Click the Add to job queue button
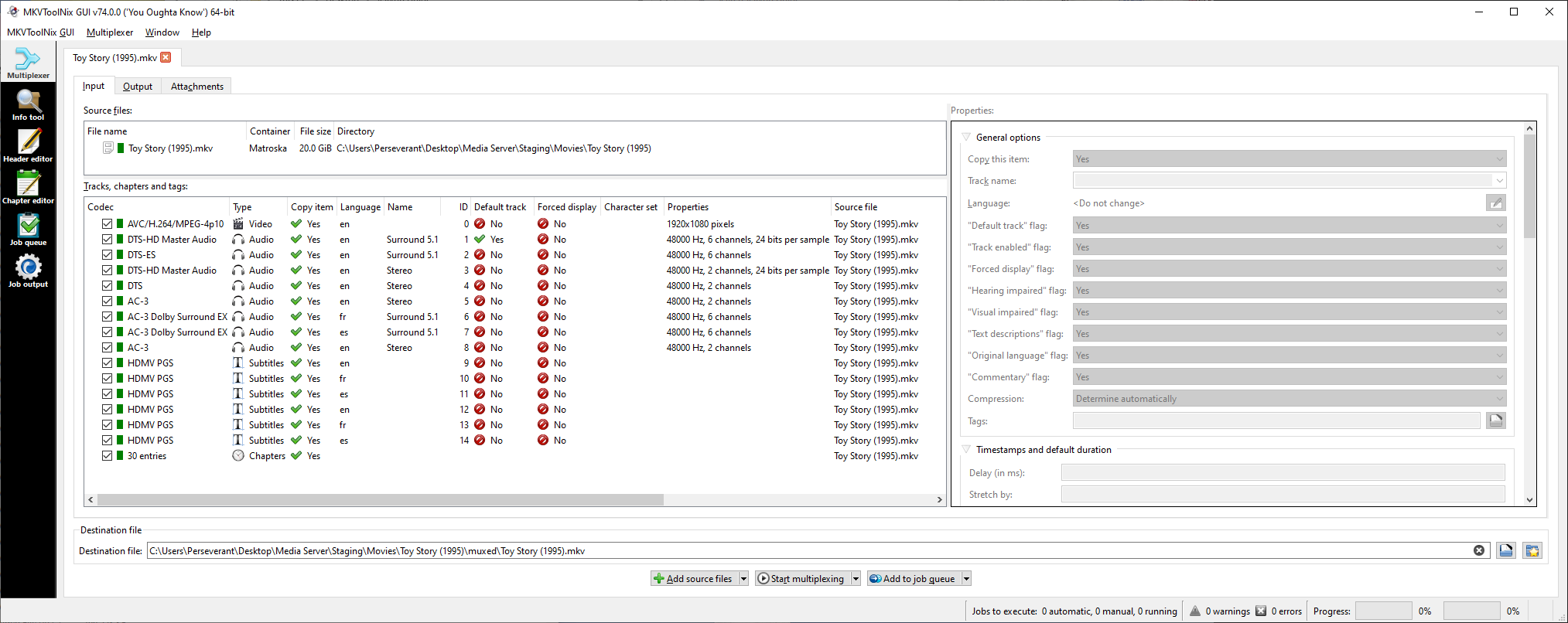 (912, 579)
